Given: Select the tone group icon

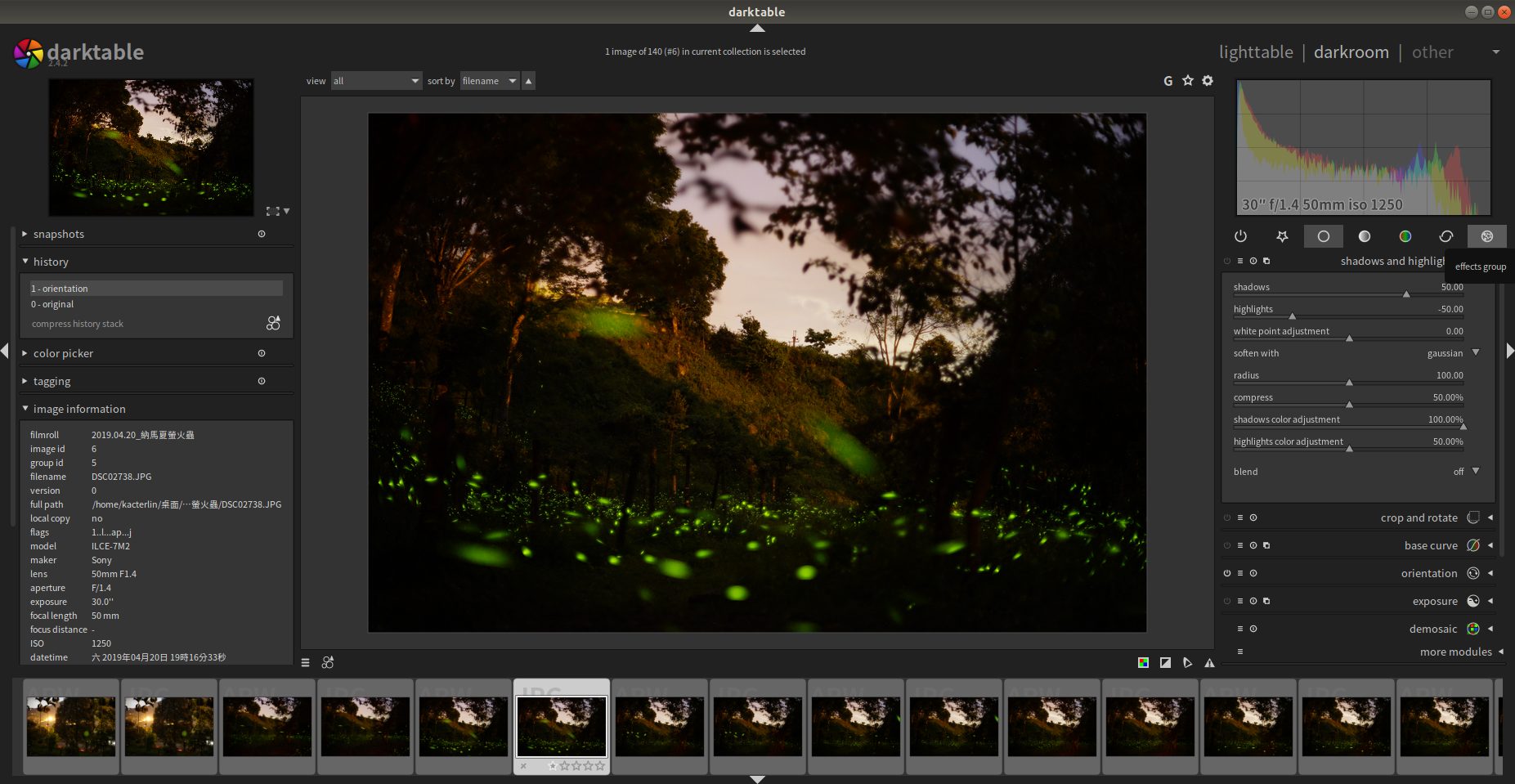Looking at the screenshot, I should coord(1364,236).
